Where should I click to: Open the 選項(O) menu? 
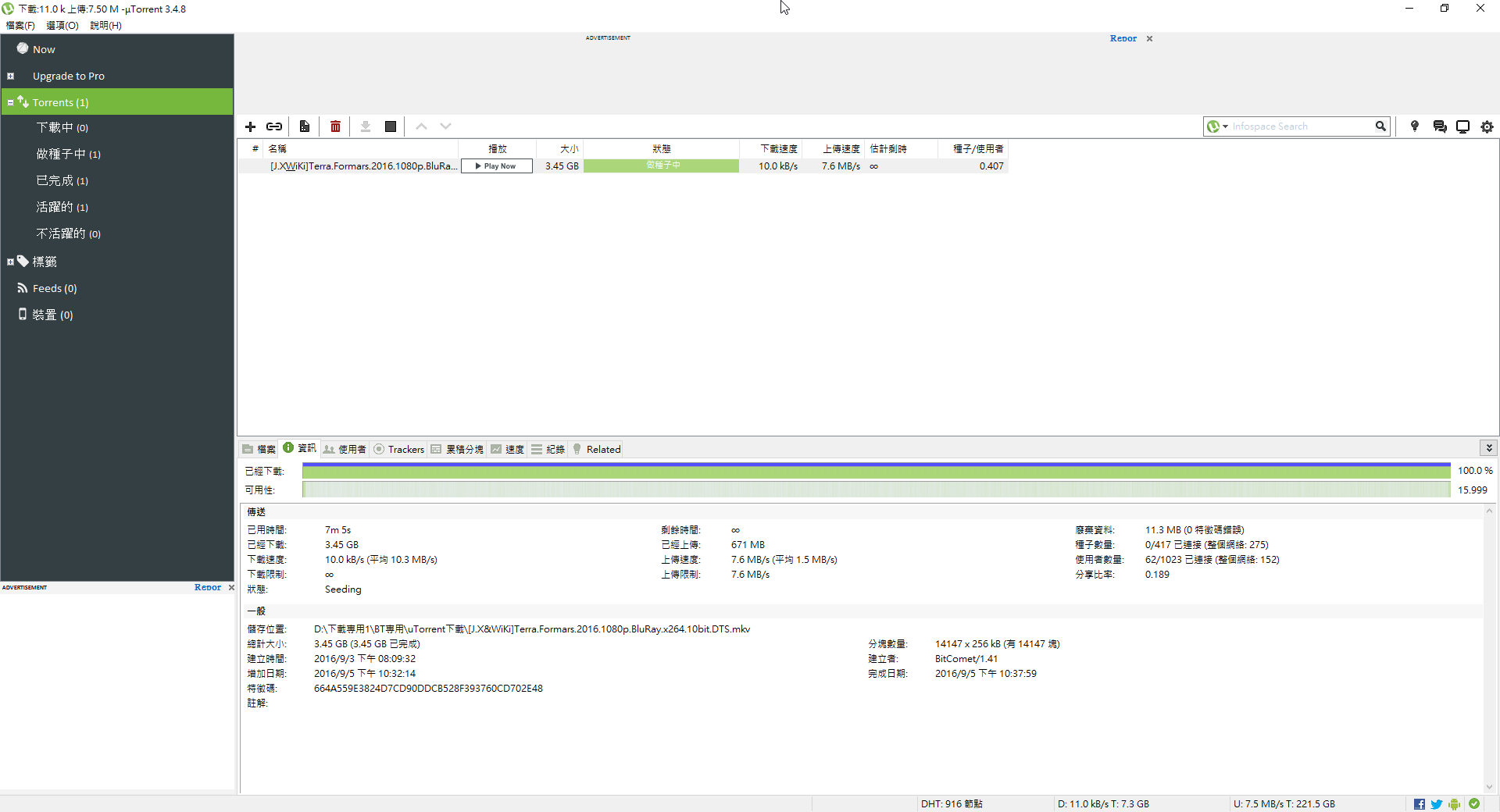tap(62, 26)
